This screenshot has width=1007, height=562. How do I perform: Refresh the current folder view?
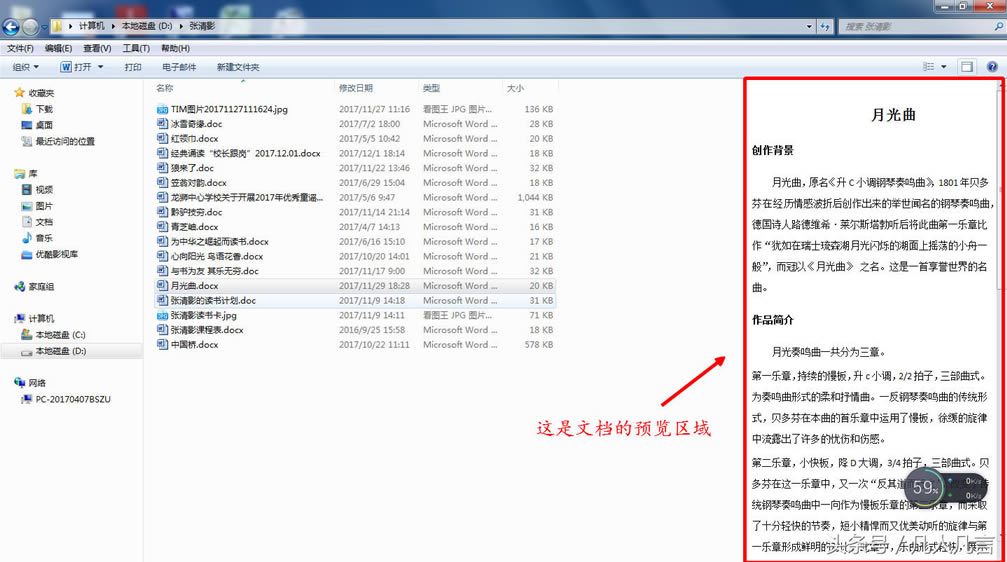[x=822, y=27]
